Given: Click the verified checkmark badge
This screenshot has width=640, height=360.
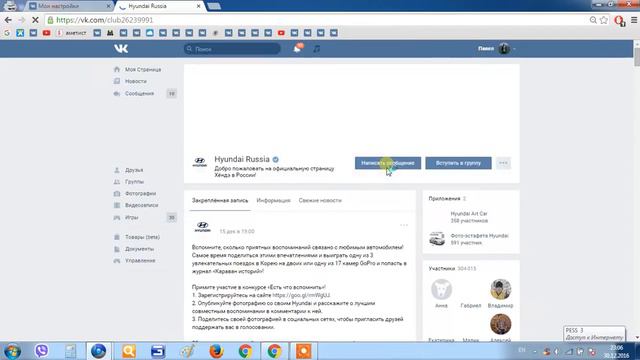Looking at the screenshot, I should point(276,159).
